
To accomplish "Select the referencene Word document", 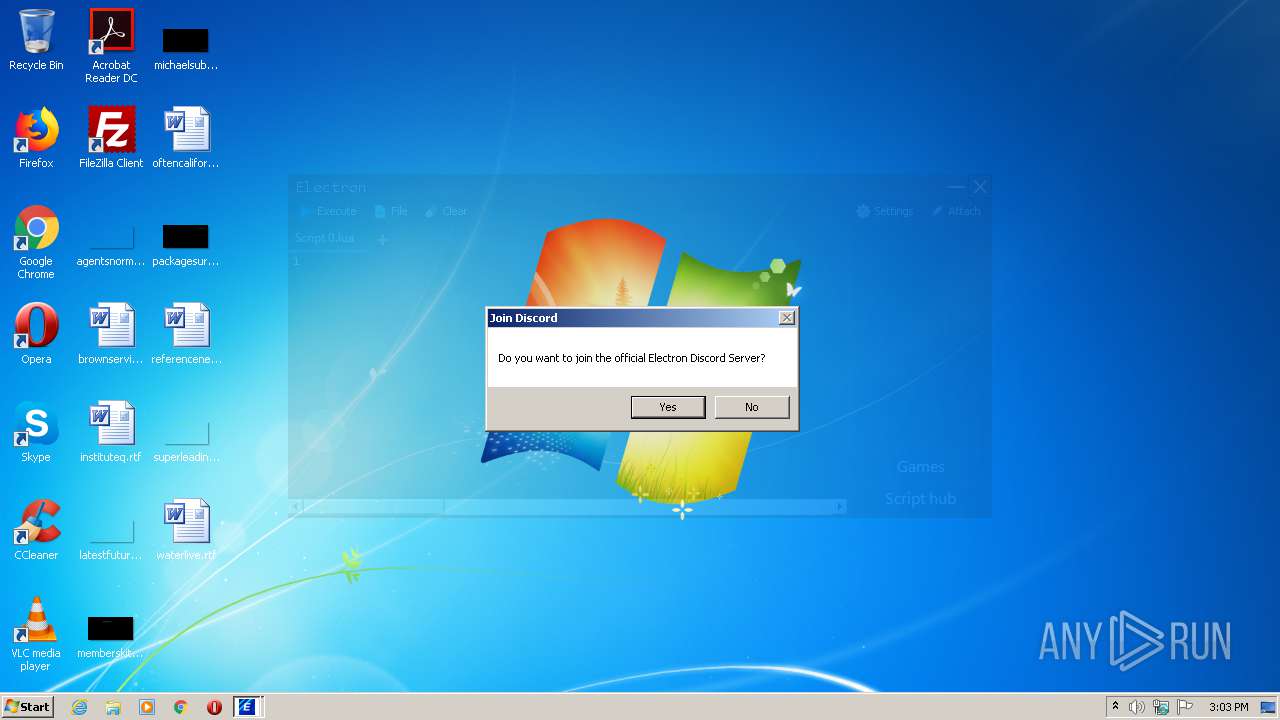I will (186, 334).
